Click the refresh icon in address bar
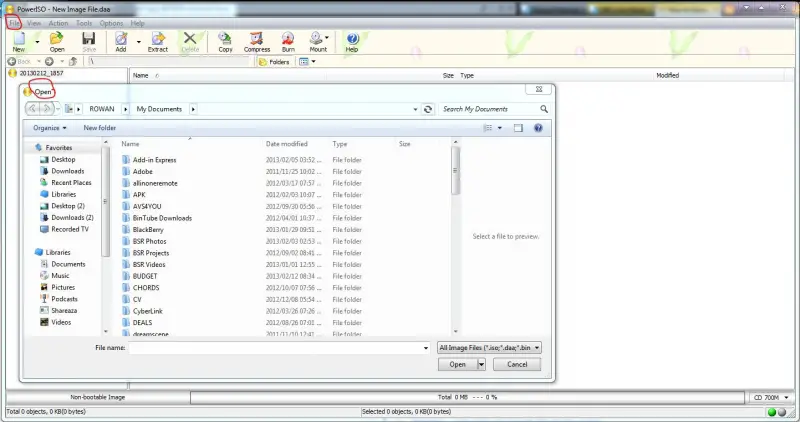This screenshot has width=800, height=422. point(428,109)
